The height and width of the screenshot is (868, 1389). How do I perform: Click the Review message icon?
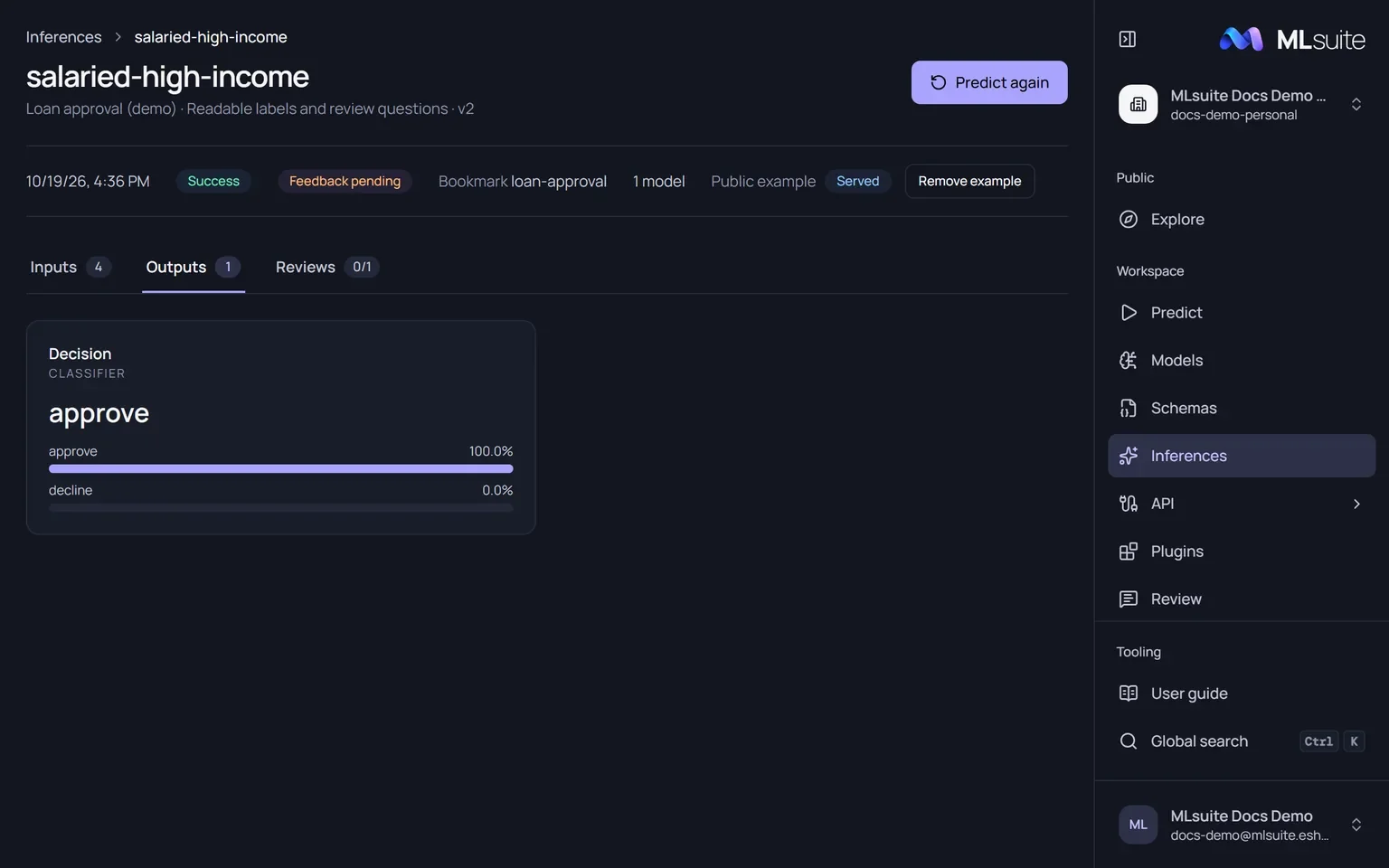pos(1129,599)
